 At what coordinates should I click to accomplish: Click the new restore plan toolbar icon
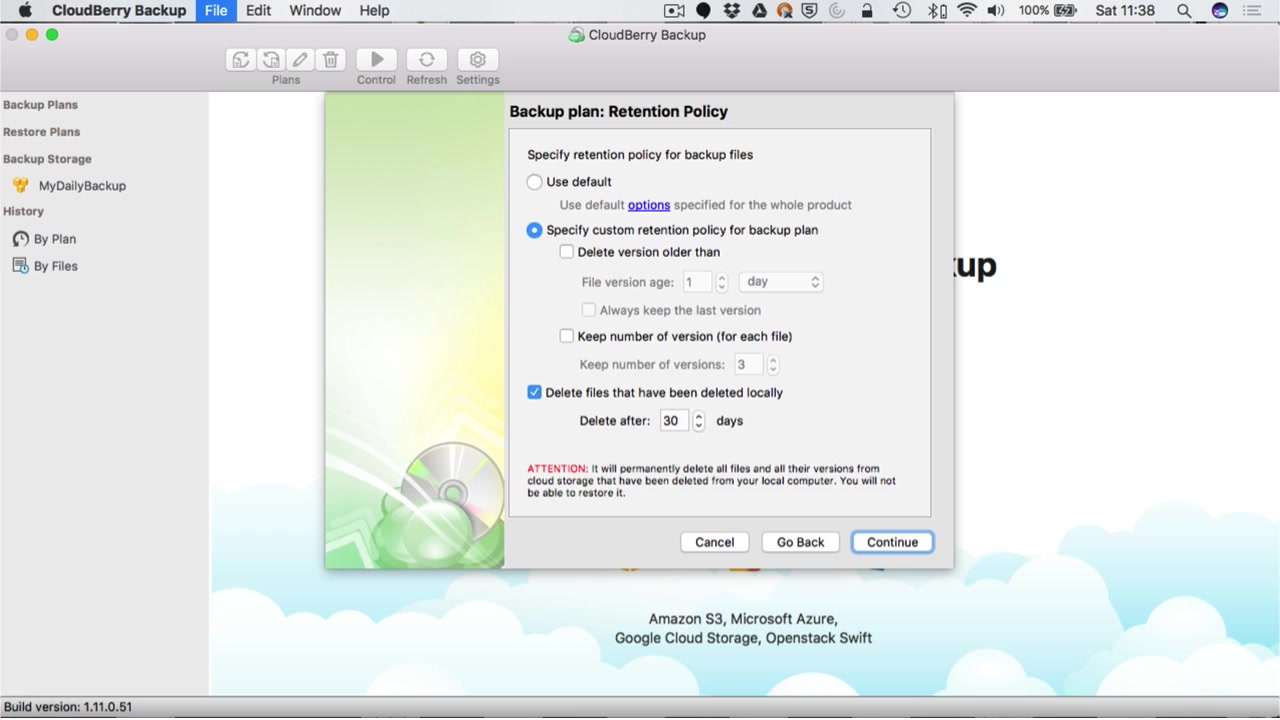pyautogui.click(x=270, y=60)
